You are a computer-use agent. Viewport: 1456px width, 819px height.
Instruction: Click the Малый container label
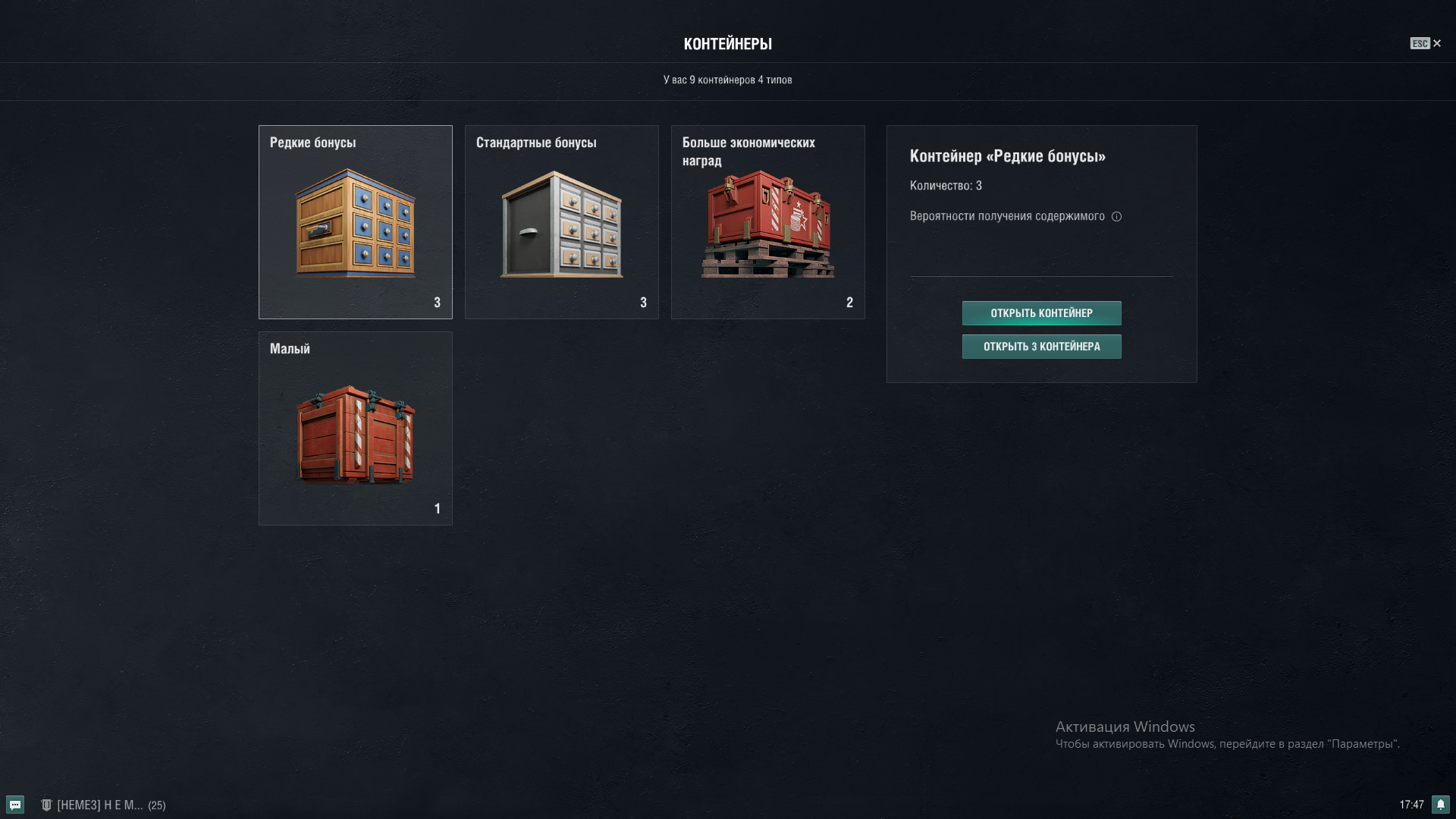[x=290, y=349]
